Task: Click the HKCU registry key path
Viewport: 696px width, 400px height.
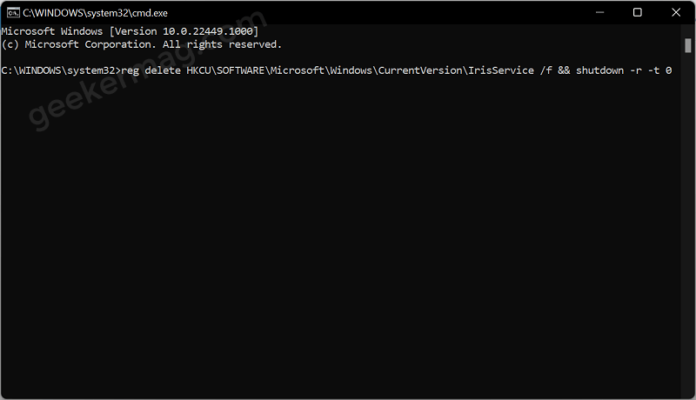Action: coord(360,71)
